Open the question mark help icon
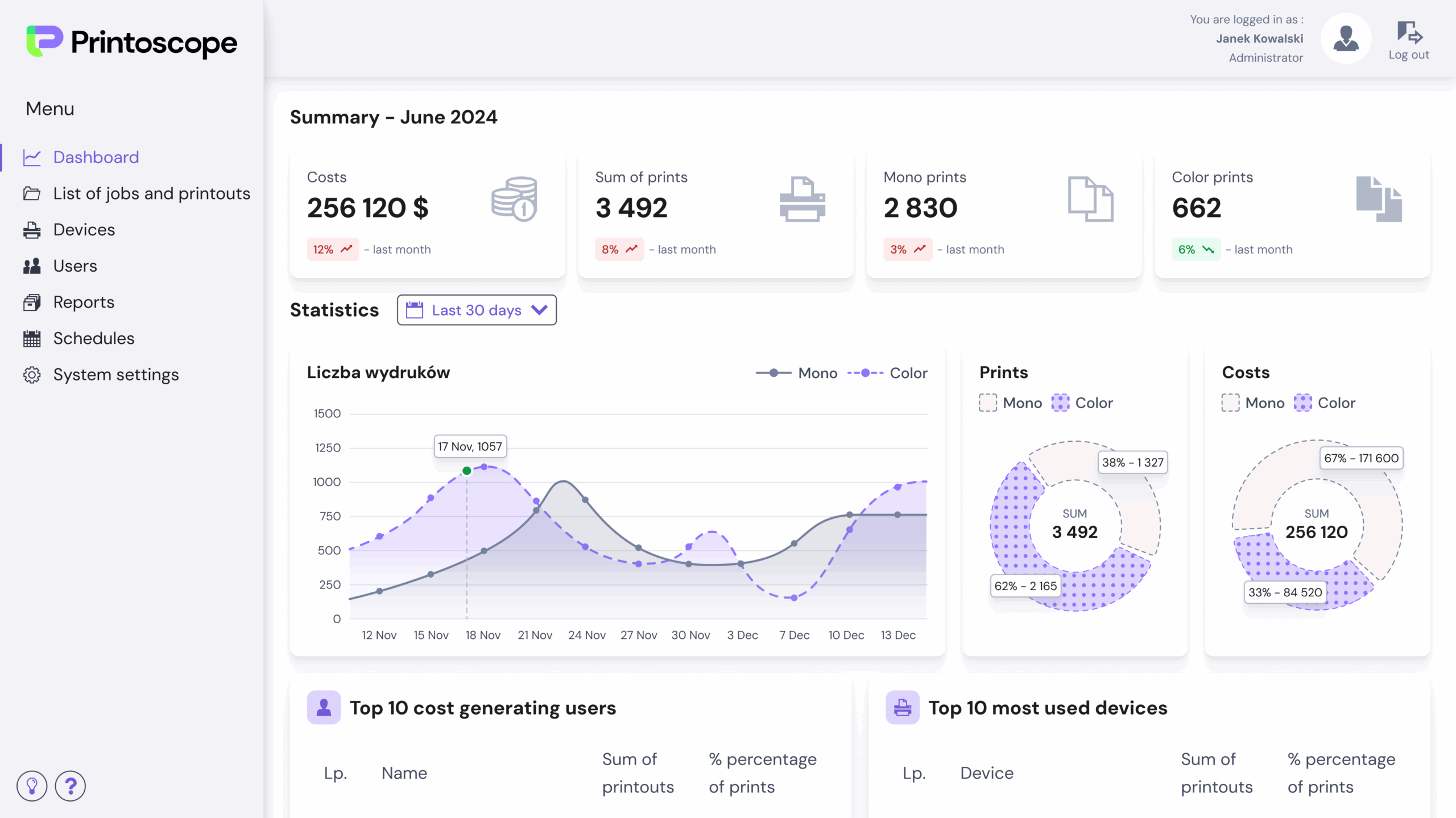The image size is (1456, 818). (x=71, y=786)
